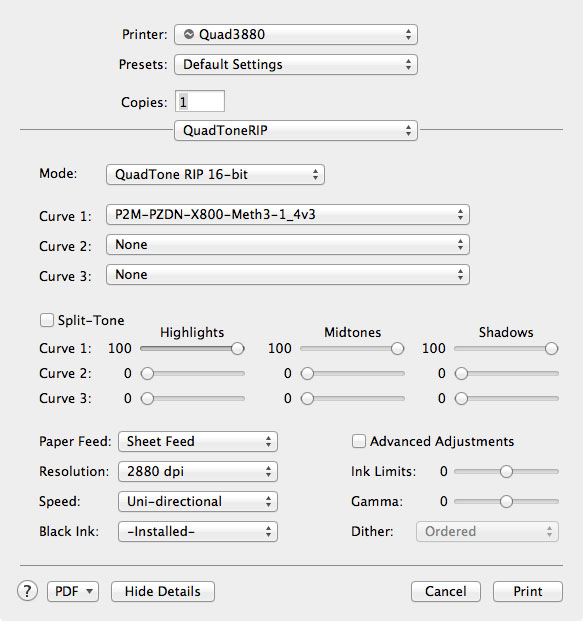The height and width of the screenshot is (621, 583).
Task: Click the Gamma slider handle
Action: tap(506, 501)
